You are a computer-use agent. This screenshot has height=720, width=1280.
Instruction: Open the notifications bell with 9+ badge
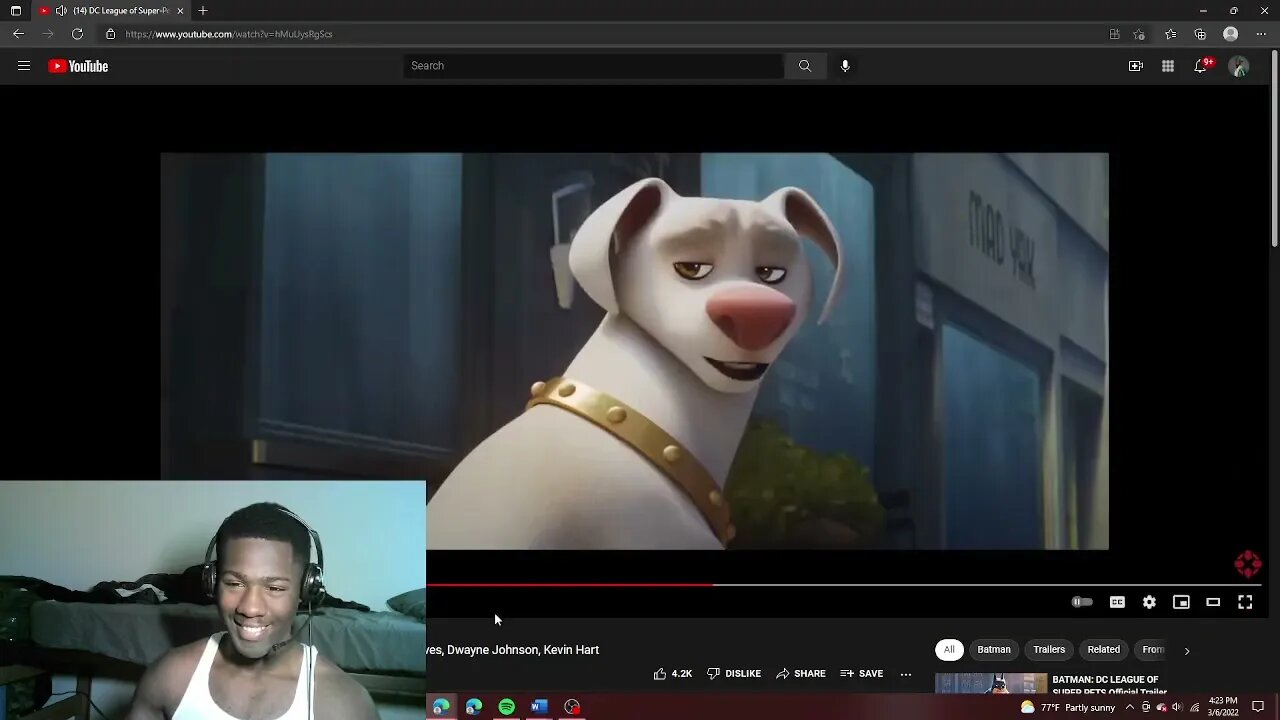1201,66
